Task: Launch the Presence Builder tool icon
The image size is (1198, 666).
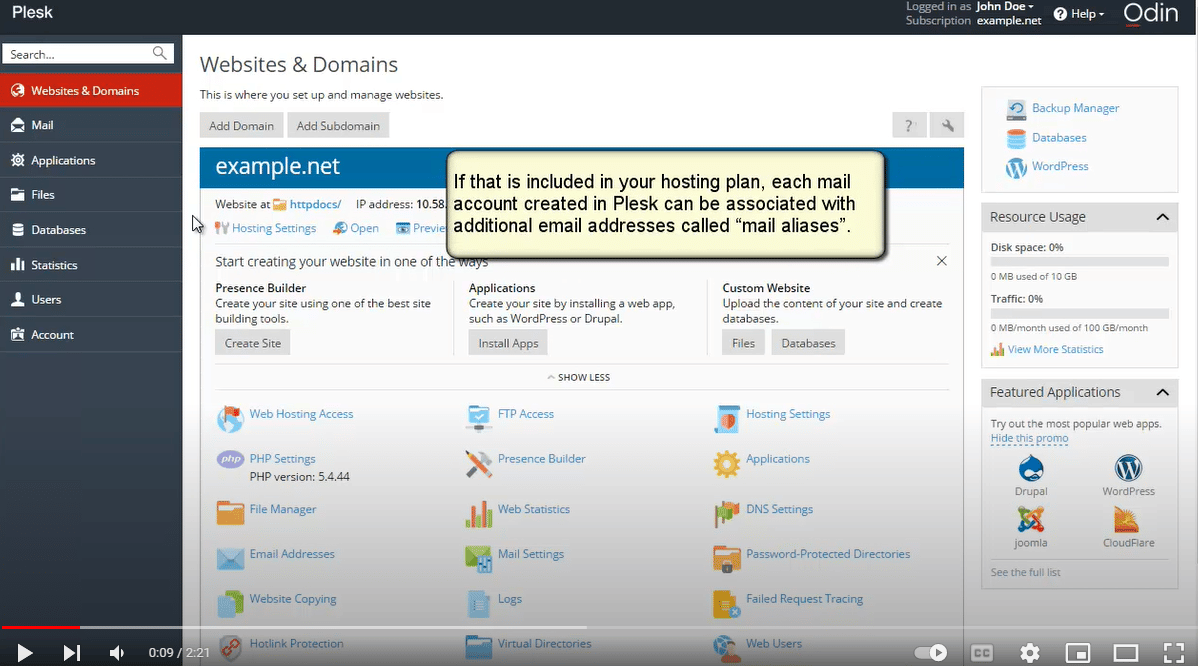Action: (478, 464)
